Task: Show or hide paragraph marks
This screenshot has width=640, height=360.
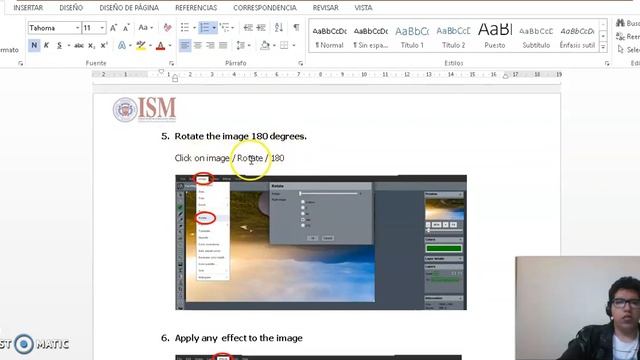Action: tap(296, 28)
